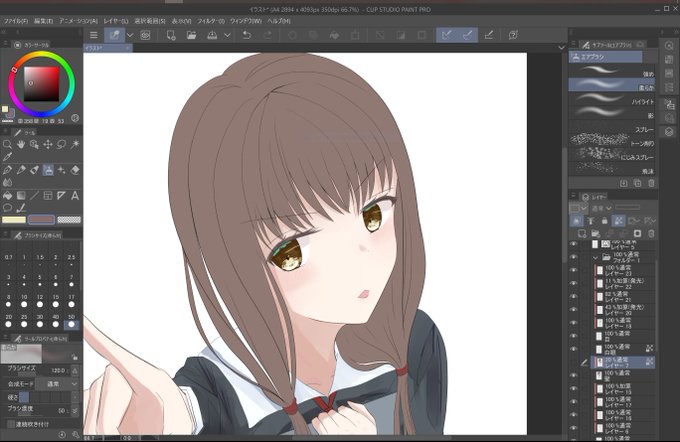Click the Redo arrow in command bar
680x442 pixels.
pyautogui.click(x=268, y=35)
